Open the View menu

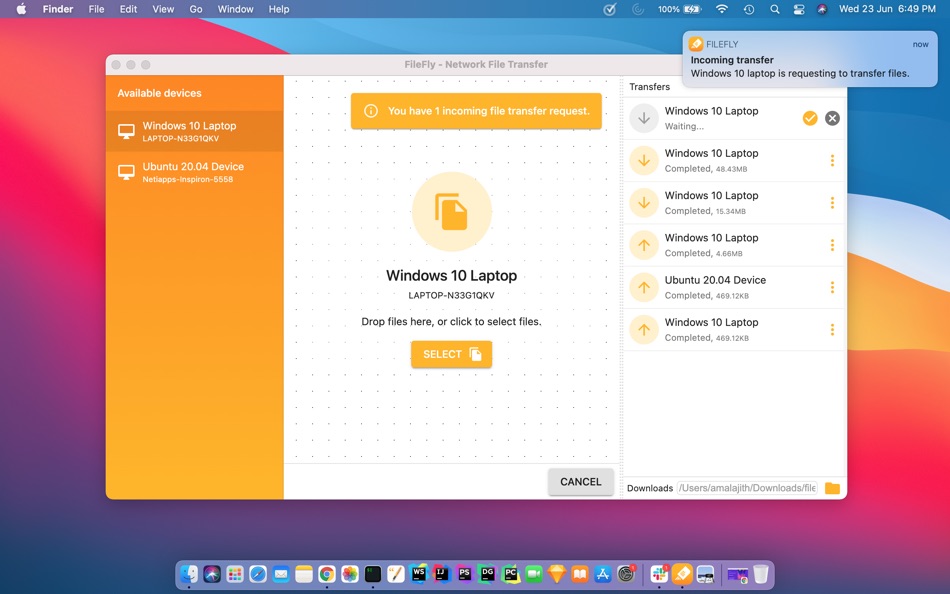pos(163,9)
